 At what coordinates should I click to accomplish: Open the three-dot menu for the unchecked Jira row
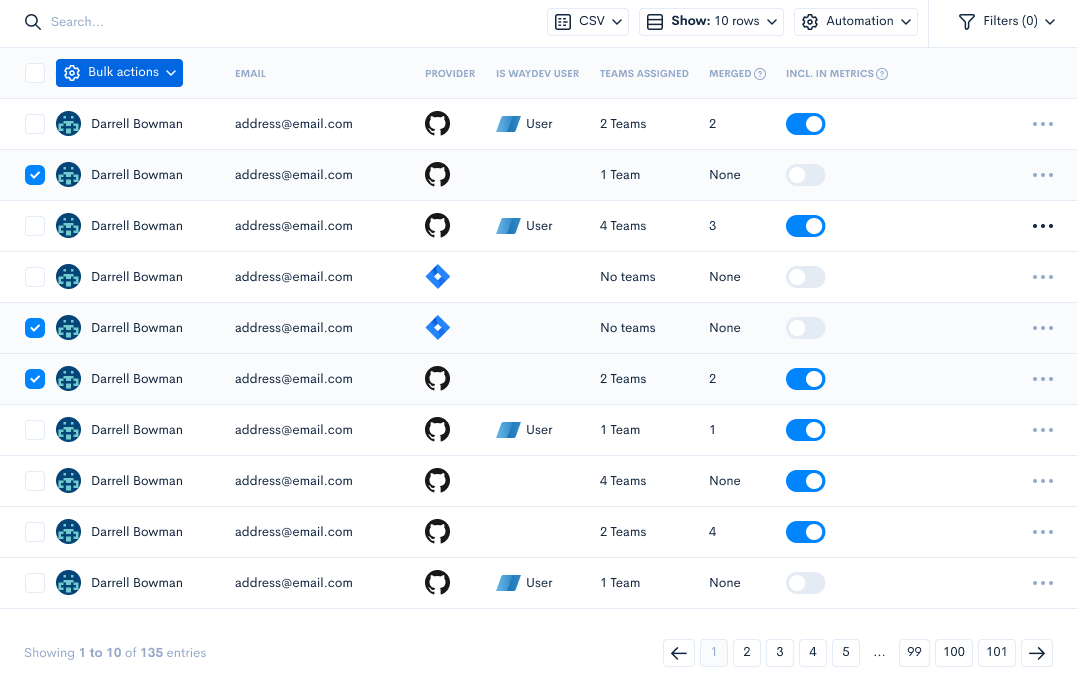[1043, 277]
